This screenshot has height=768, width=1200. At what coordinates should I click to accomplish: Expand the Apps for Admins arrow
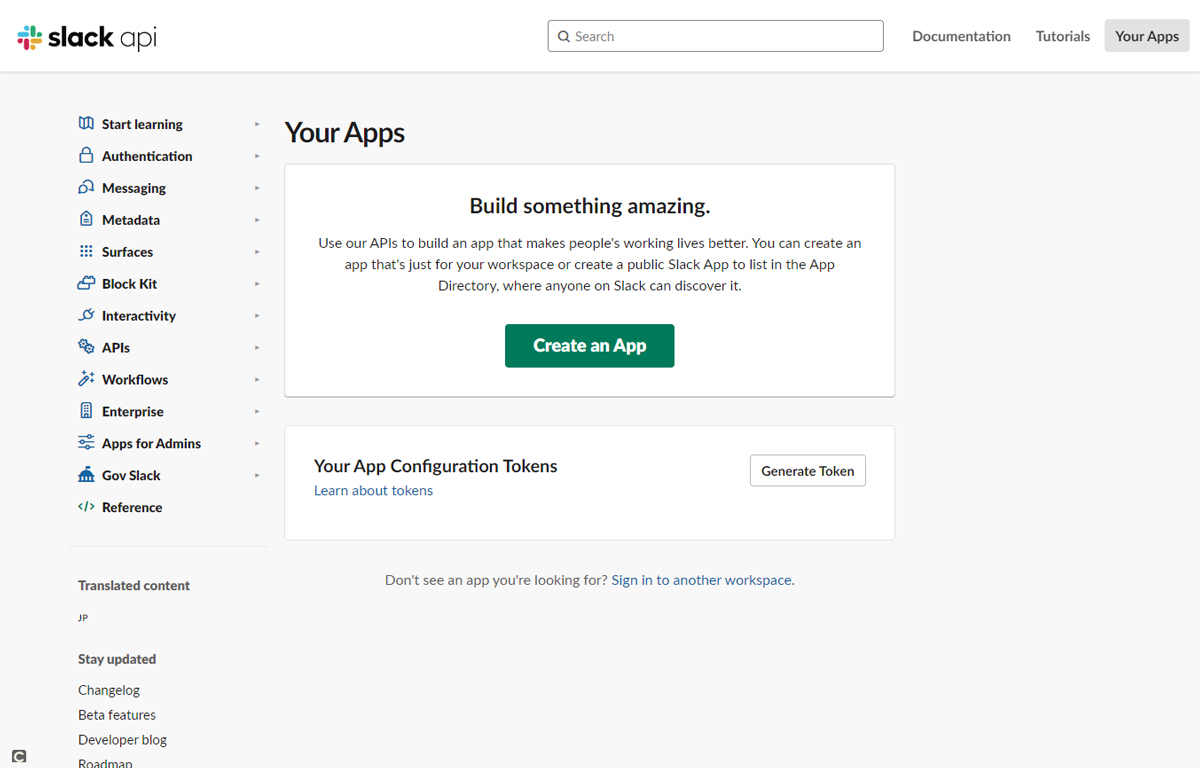point(257,444)
